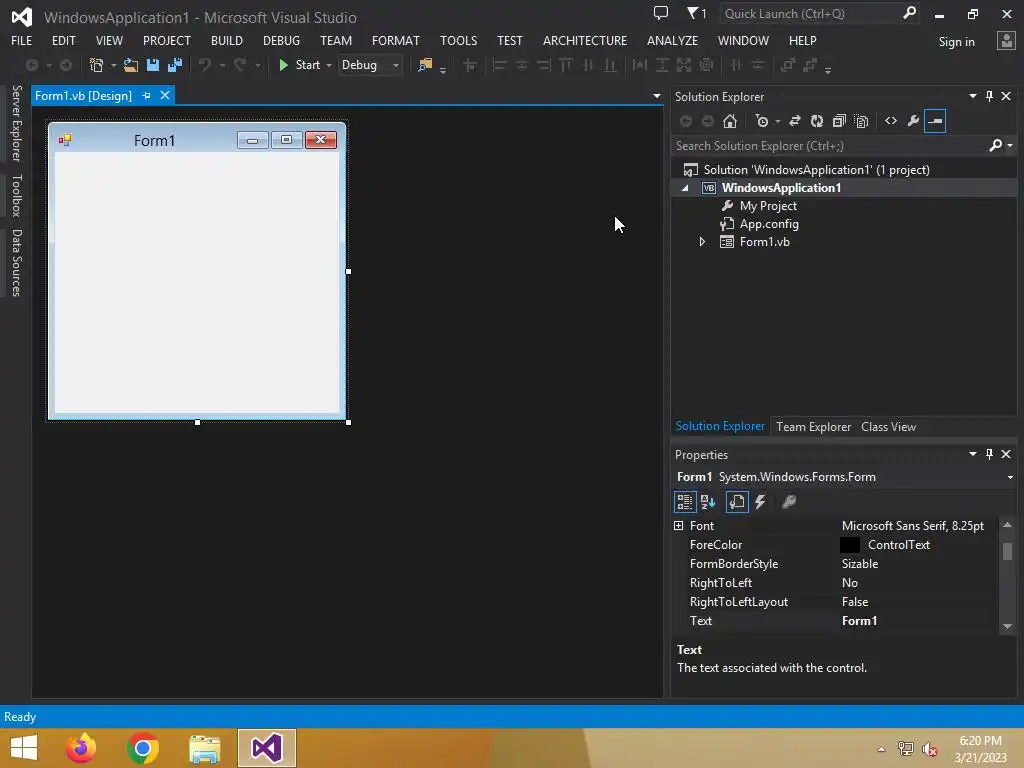This screenshot has width=1024, height=768.
Task: Open the Form1 object selector dropdown
Action: pos(1010,477)
